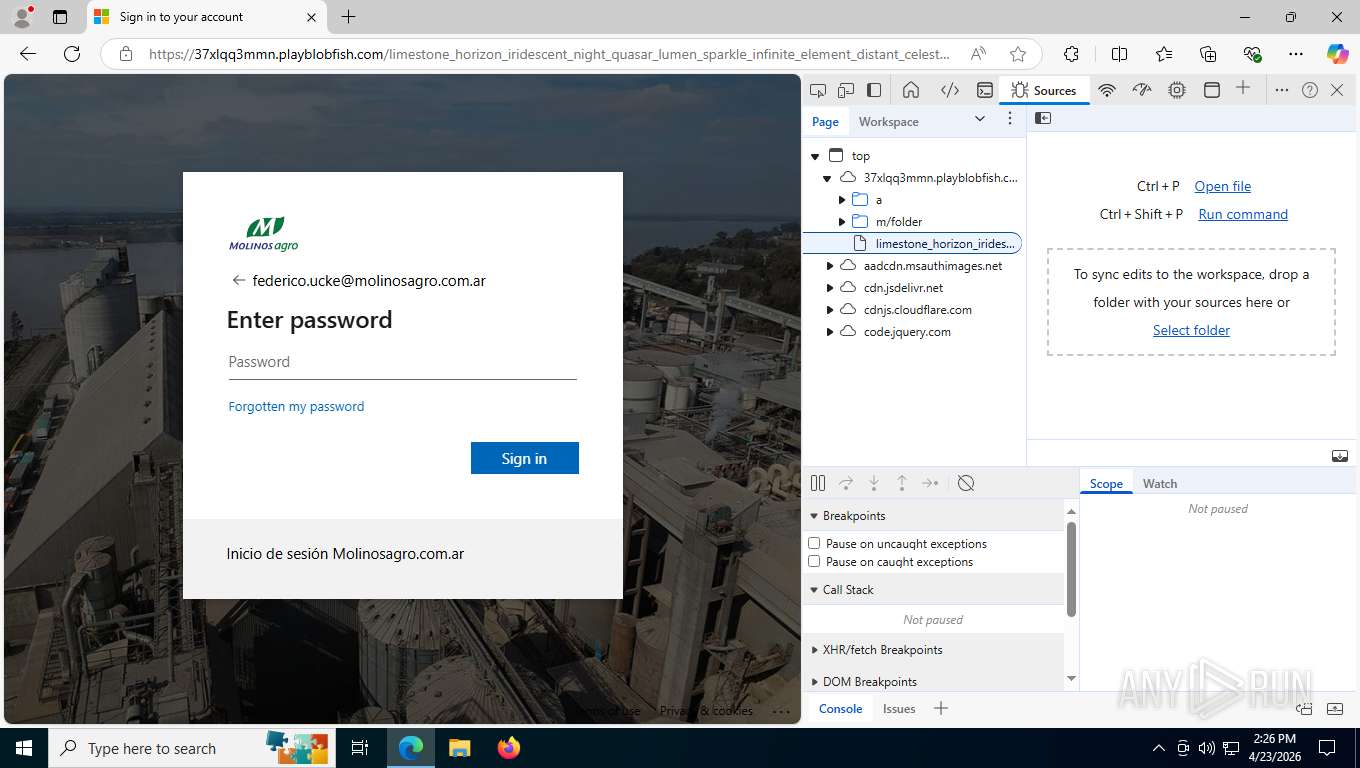Viewport: 1360px width, 768px height.
Task: Refresh the browser page
Action: pos(72,54)
